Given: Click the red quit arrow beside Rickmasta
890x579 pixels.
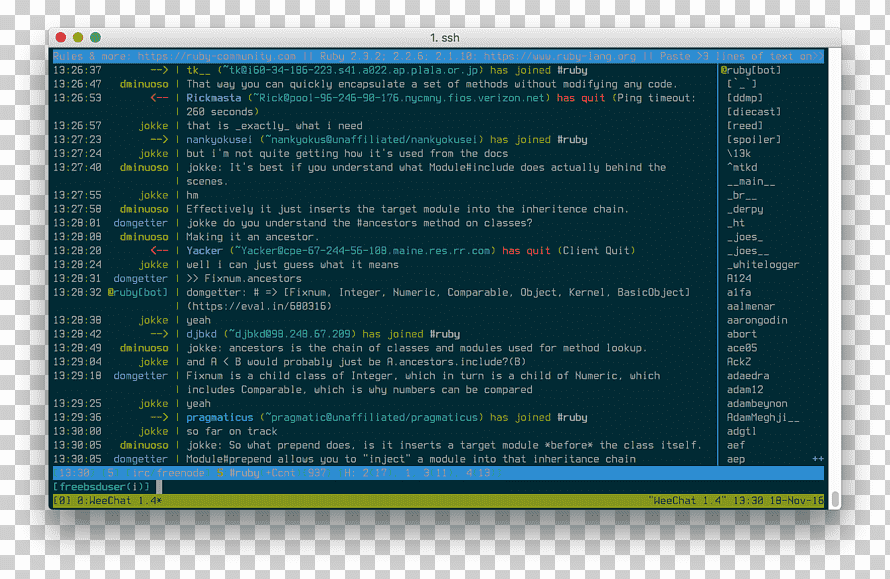Looking at the screenshot, I should point(159,98).
